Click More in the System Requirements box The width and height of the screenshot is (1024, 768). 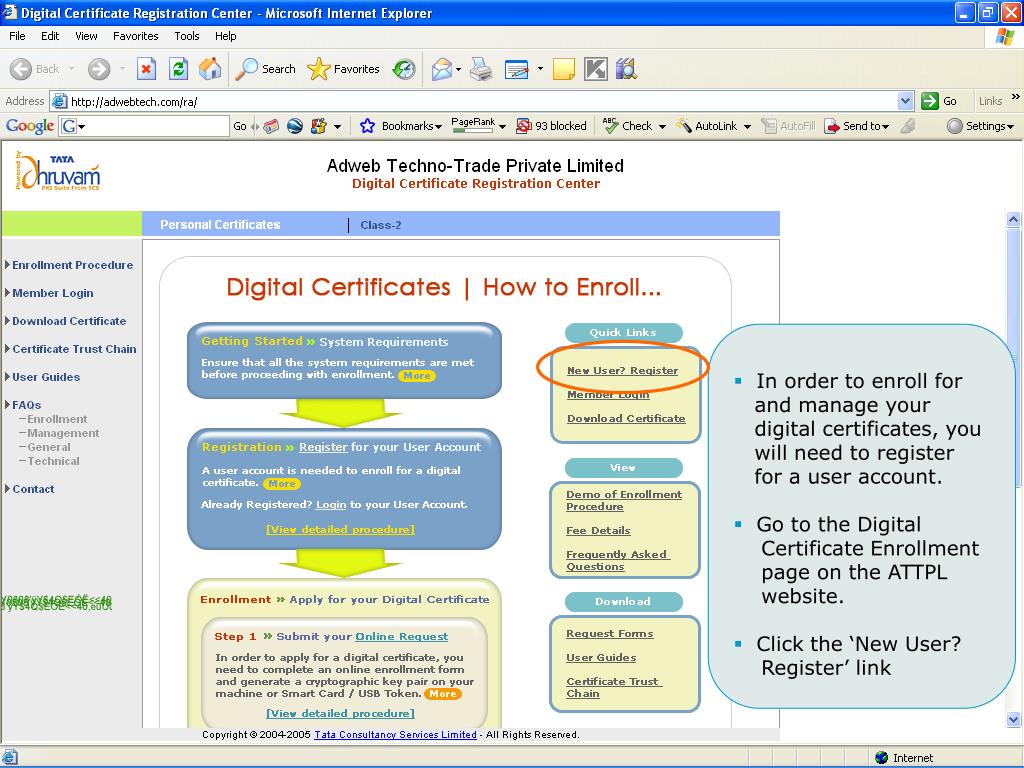[x=417, y=376]
